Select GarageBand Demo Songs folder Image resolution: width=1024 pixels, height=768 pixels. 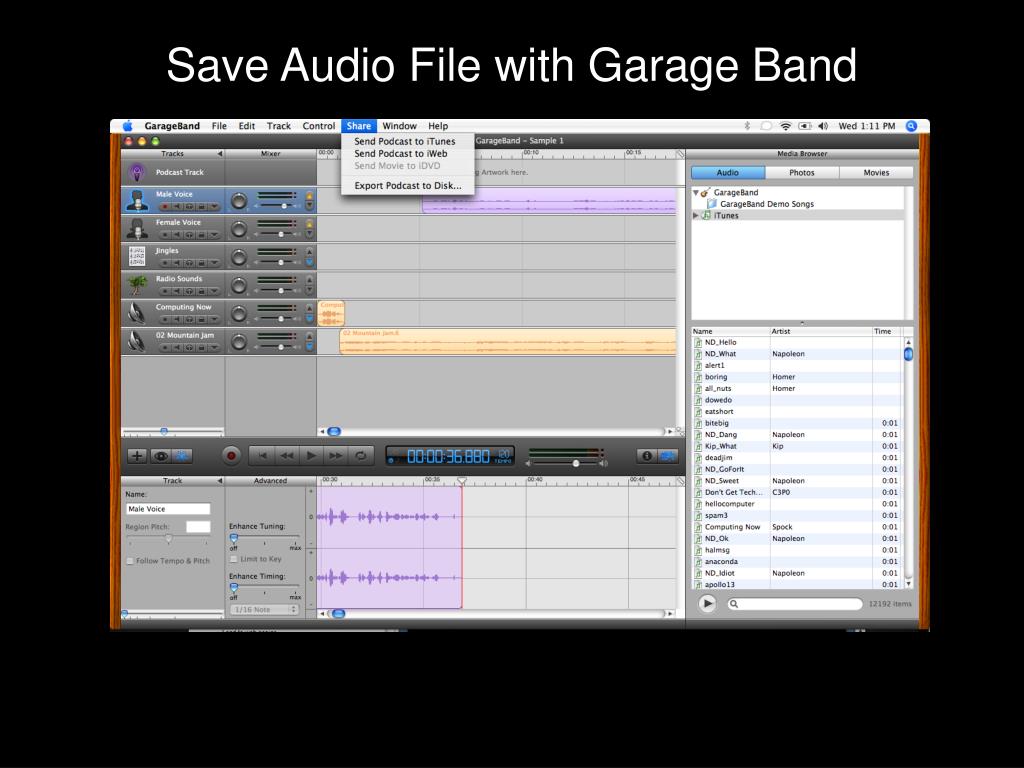coord(767,204)
